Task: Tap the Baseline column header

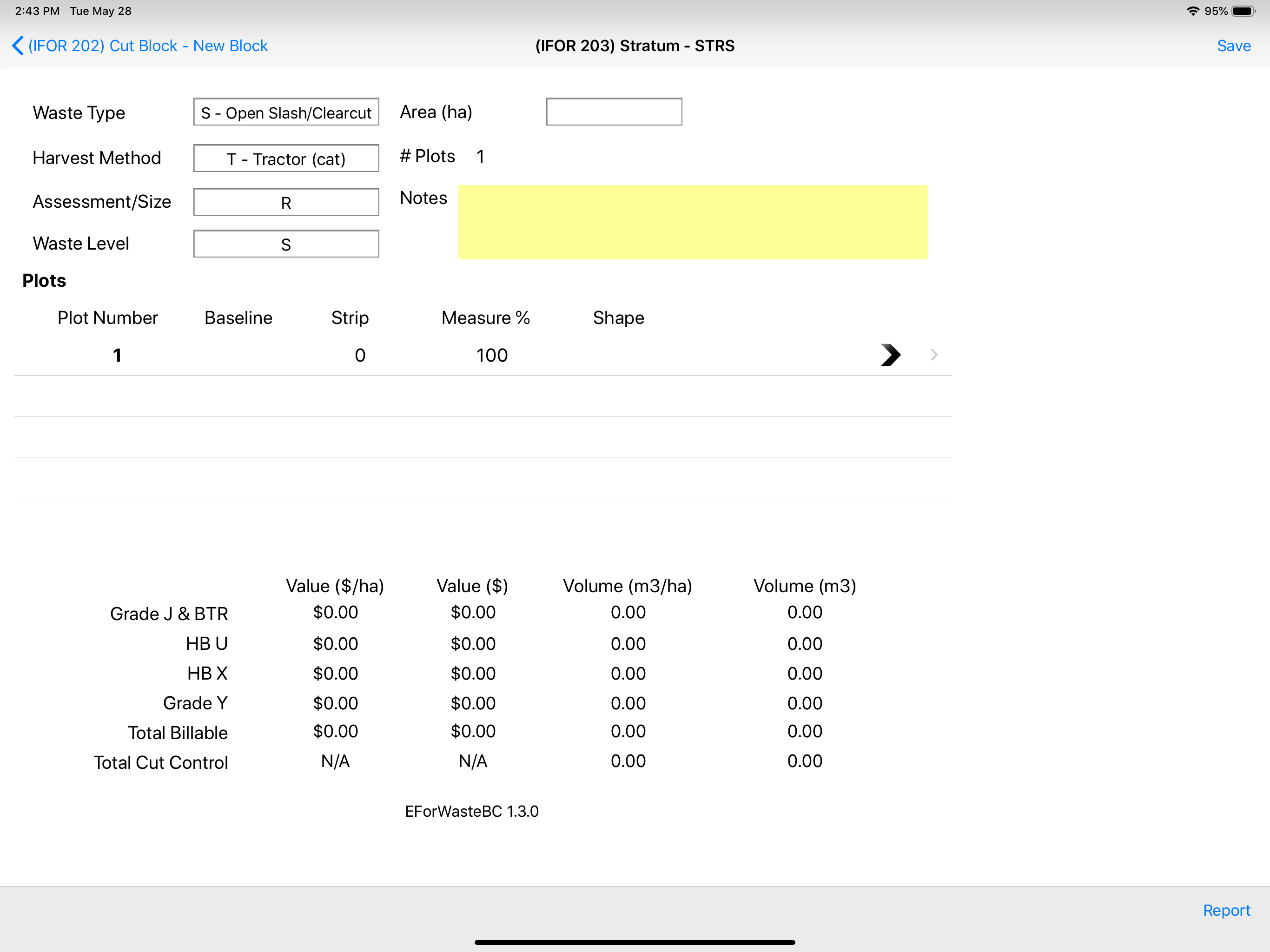Action: tap(238, 317)
